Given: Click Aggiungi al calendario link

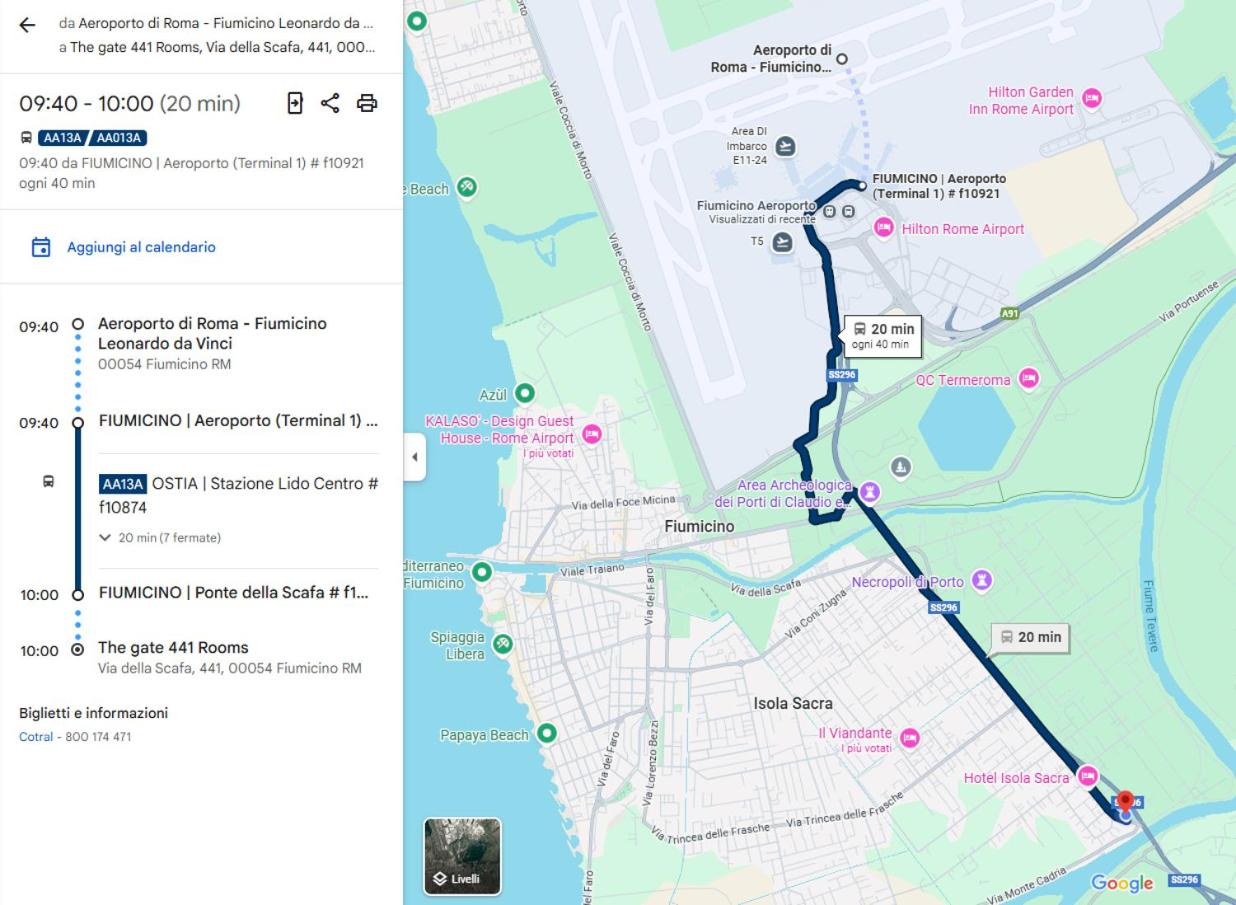Looking at the screenshot, I should (x=141, y=247).
